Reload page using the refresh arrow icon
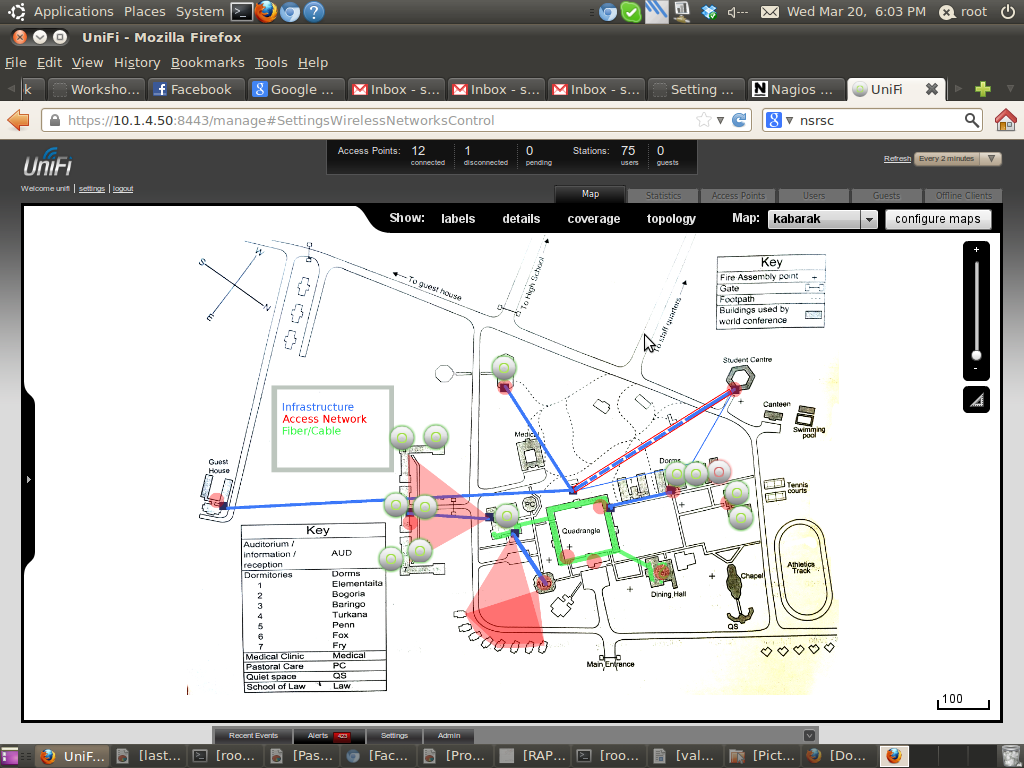The image size is (1024, 768). (740, 120)
